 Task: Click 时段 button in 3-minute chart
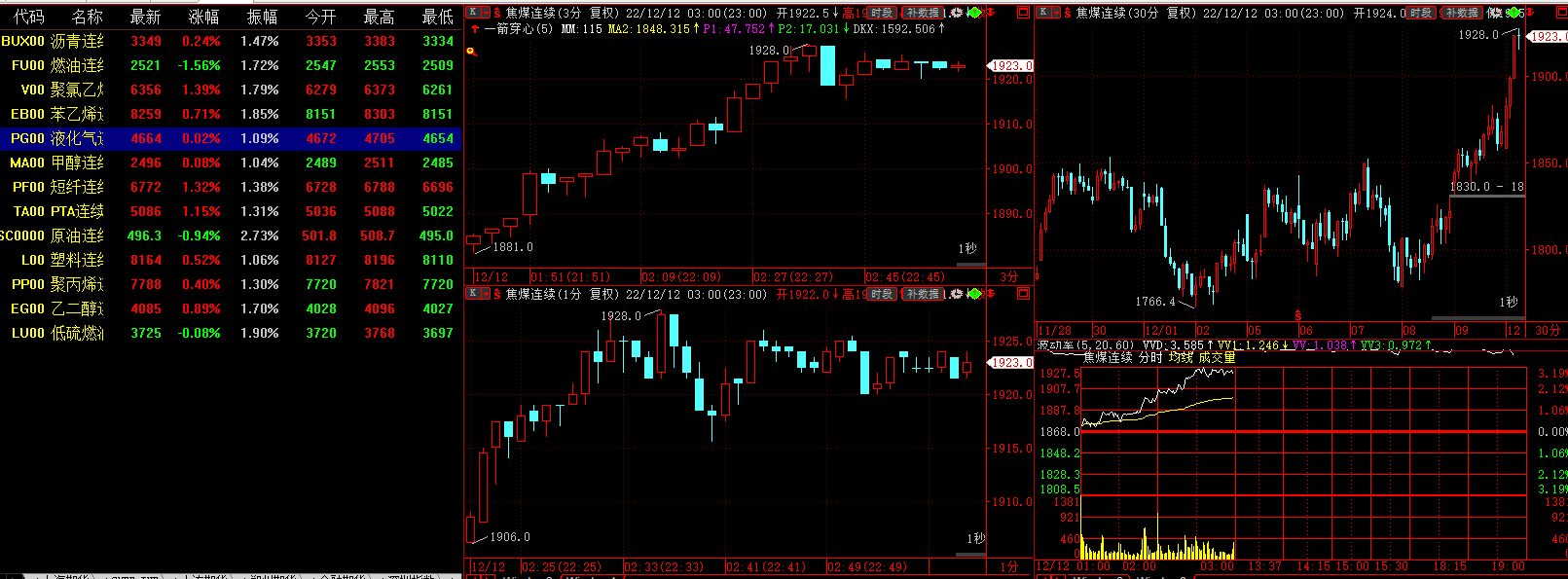pos(883,13)
